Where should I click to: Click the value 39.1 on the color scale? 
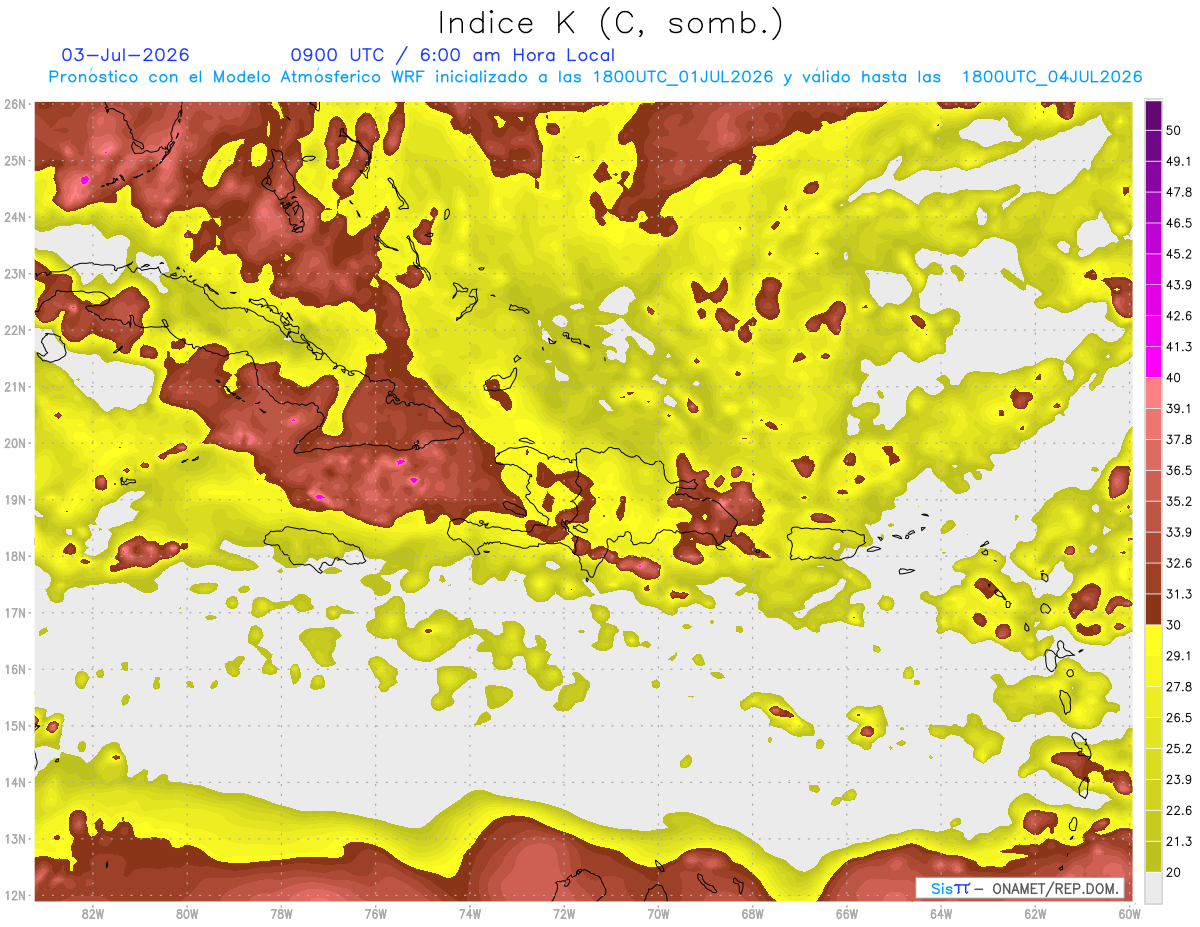tap(1179, 409)
